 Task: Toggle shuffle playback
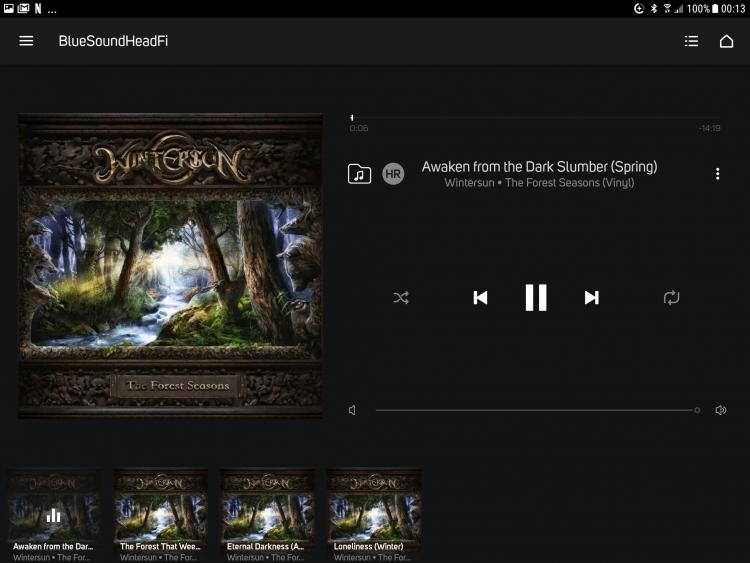[401, 298]
